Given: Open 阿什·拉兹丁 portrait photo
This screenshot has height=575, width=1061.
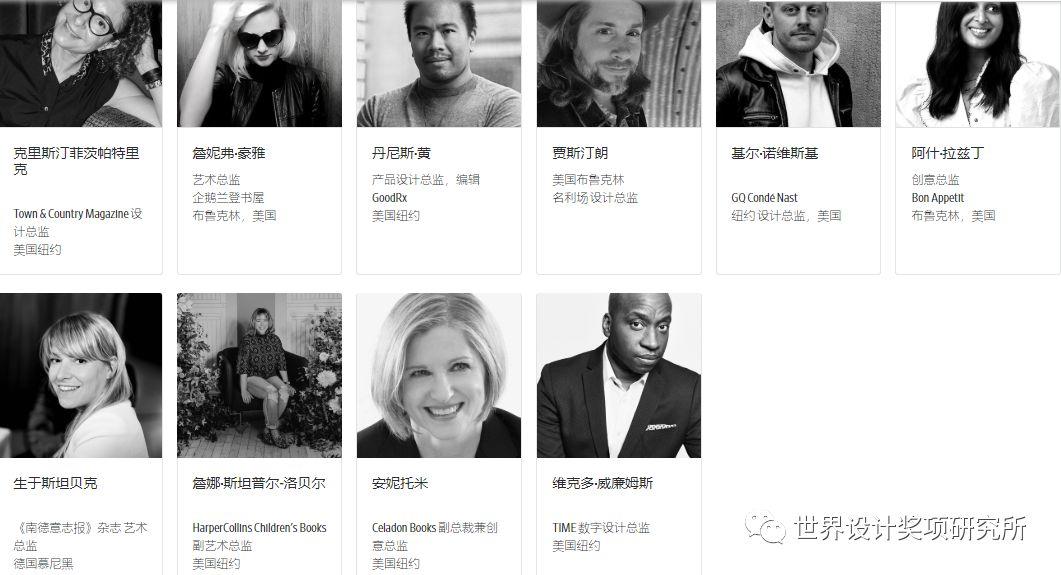Looking at the screenshot, I should [x=978, y=64].
